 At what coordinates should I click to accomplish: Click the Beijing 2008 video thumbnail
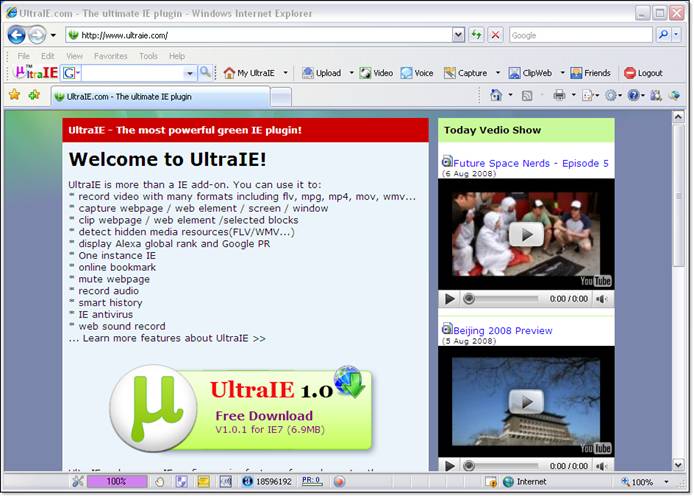526,401
